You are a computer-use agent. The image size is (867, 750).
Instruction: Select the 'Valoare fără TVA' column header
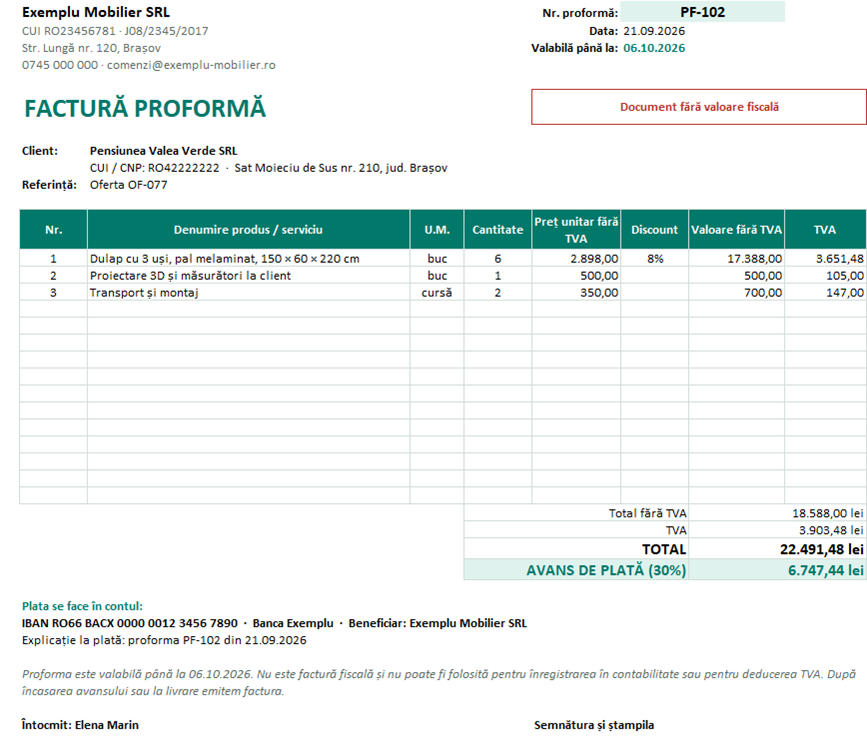[737, 230]
